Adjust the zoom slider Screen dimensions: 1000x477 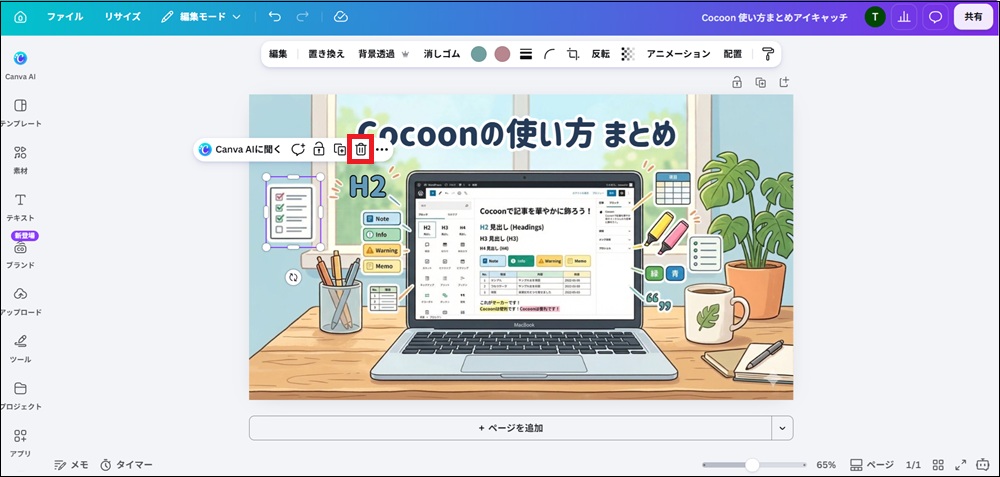tap(754, 465)
